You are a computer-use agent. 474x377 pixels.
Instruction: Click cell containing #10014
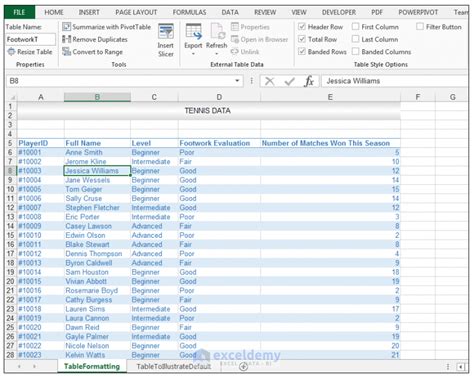(x=40, y=272)
